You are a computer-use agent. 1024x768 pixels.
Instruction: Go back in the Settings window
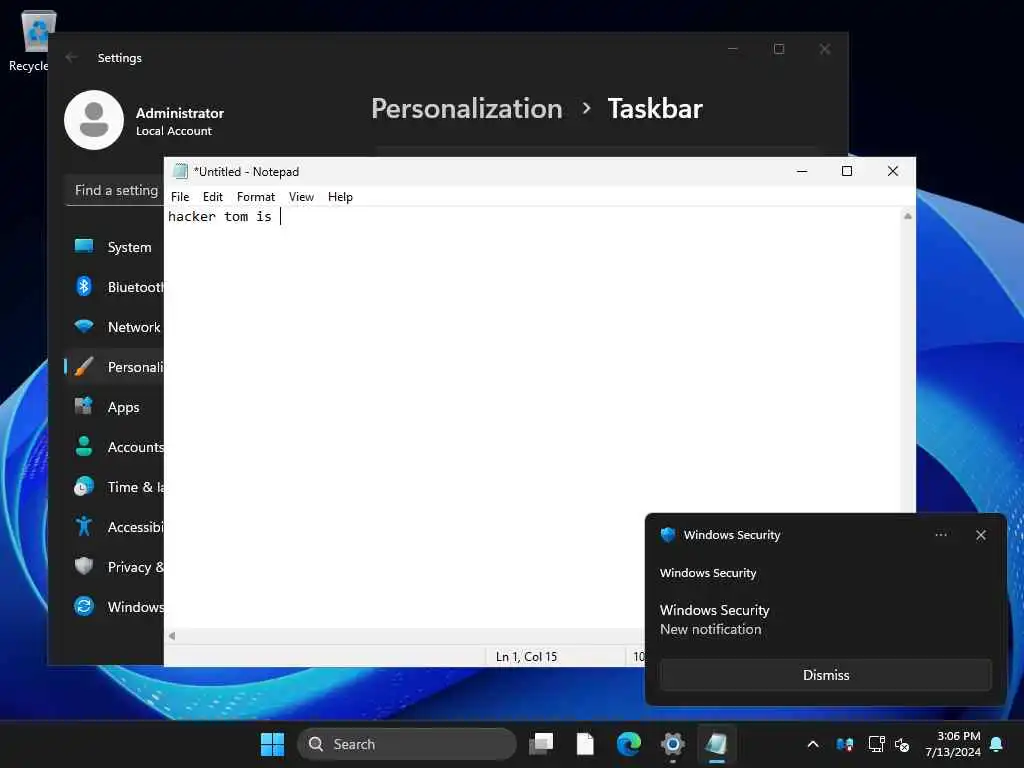[x=72, y=57]
